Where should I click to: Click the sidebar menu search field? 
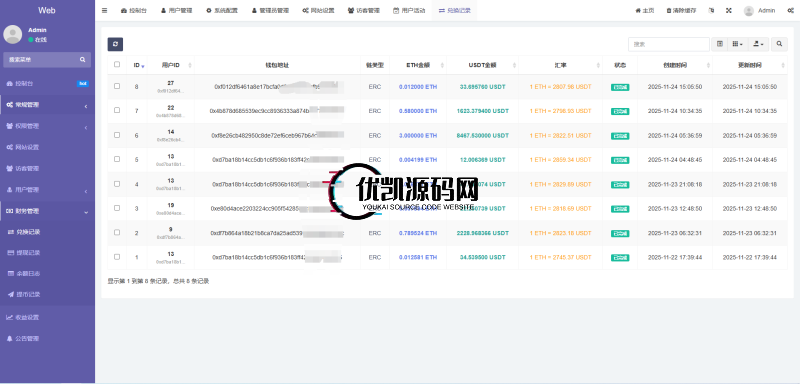(x=47, y=60)
